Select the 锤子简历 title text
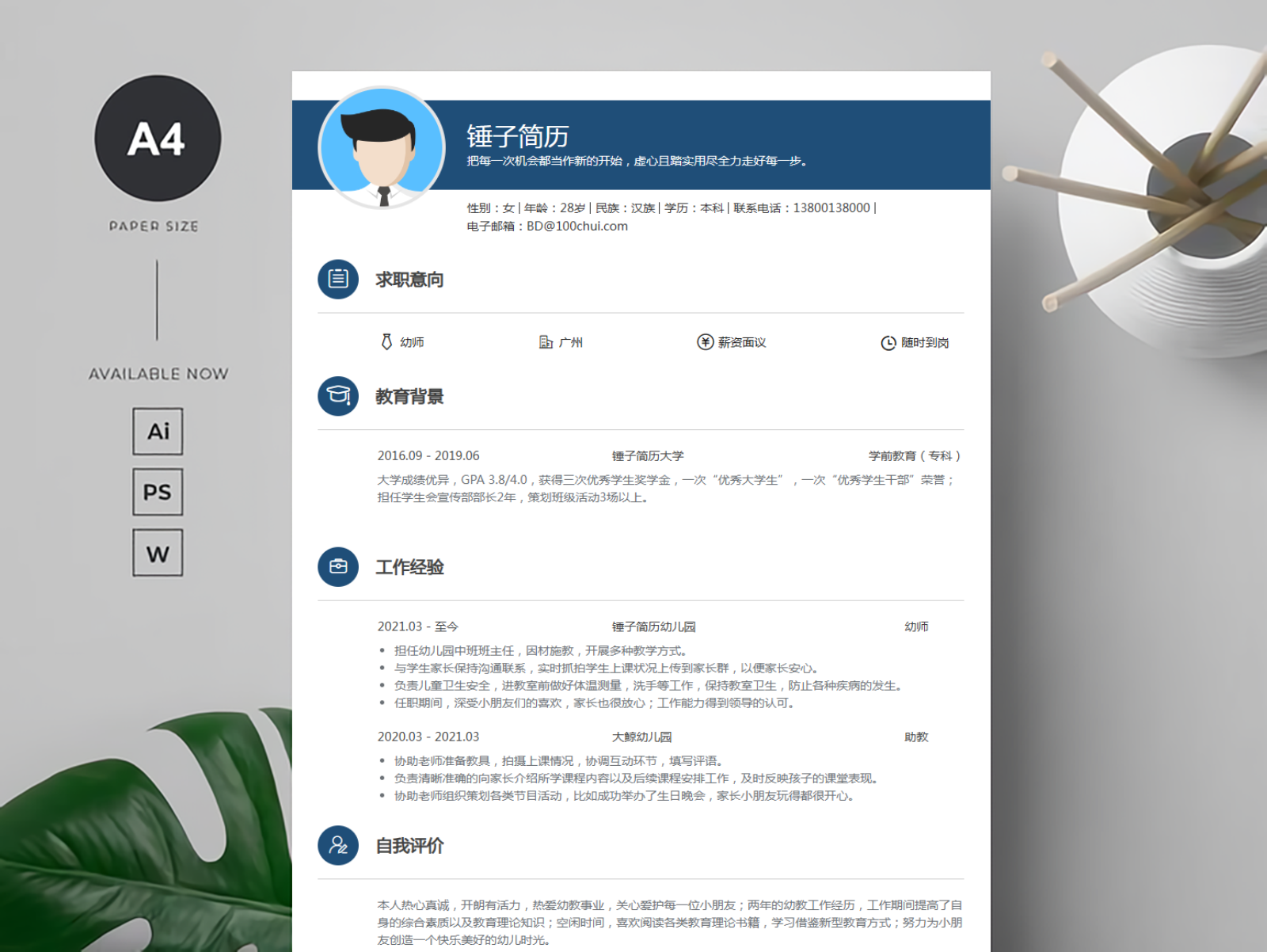The image size is (1267, 952). tap(518, 136)
